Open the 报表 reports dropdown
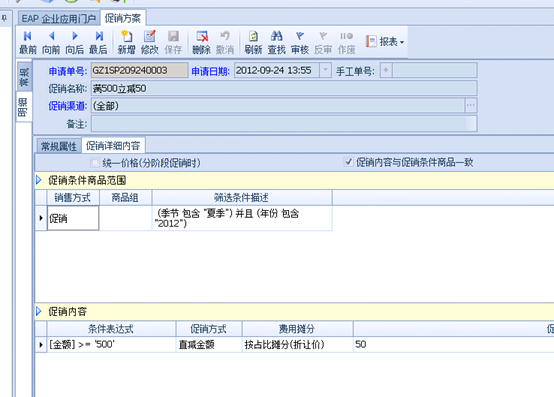 coord(385,42)
